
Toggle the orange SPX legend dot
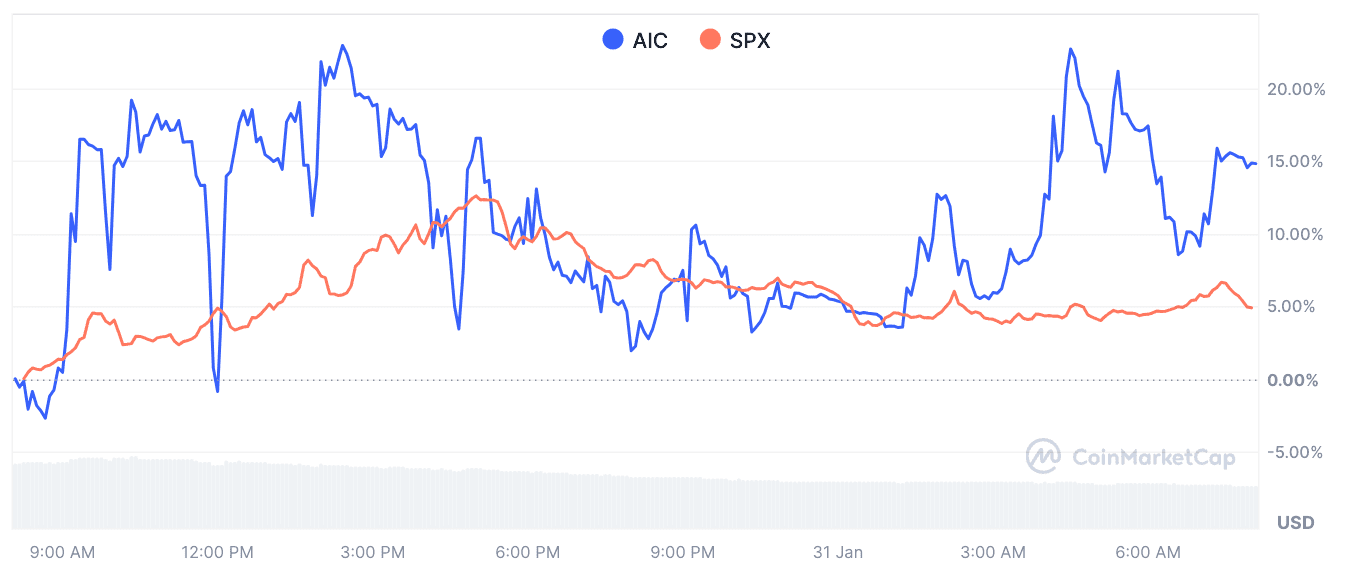pyautogui.click(x=710, y=40)
